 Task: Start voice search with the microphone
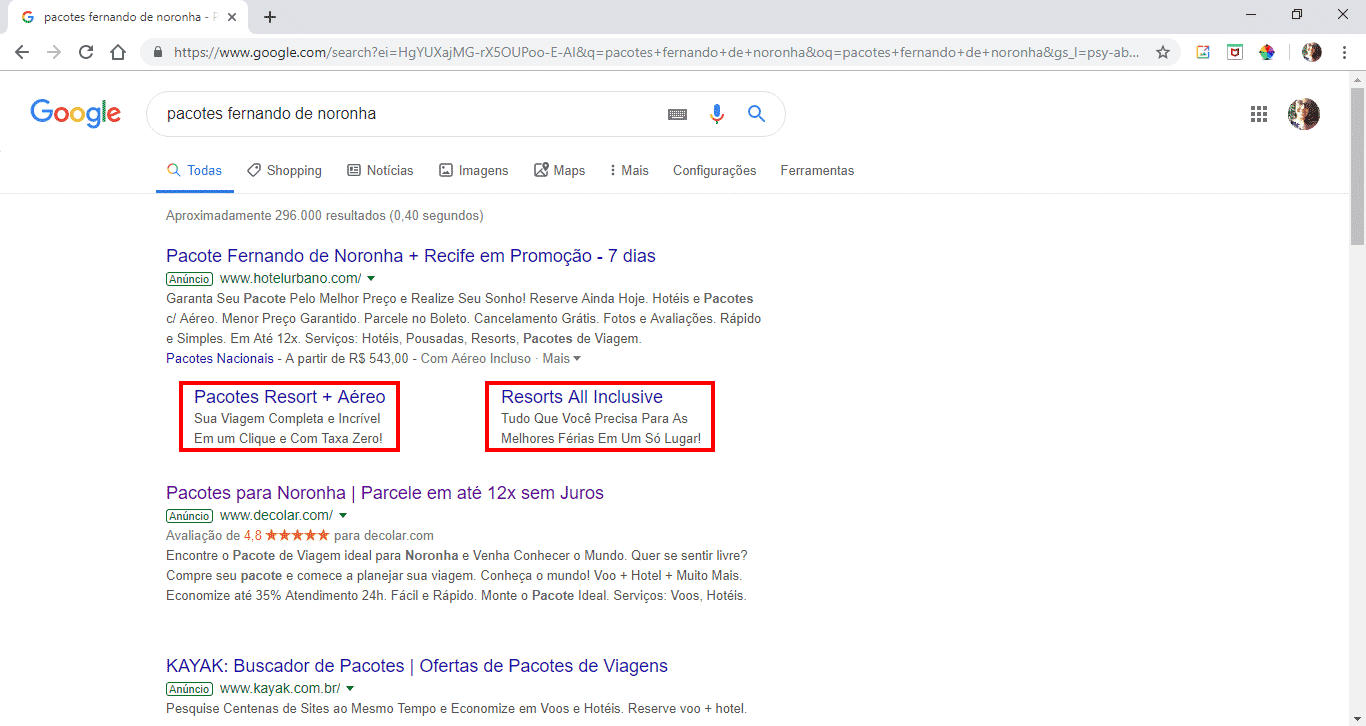716,114
